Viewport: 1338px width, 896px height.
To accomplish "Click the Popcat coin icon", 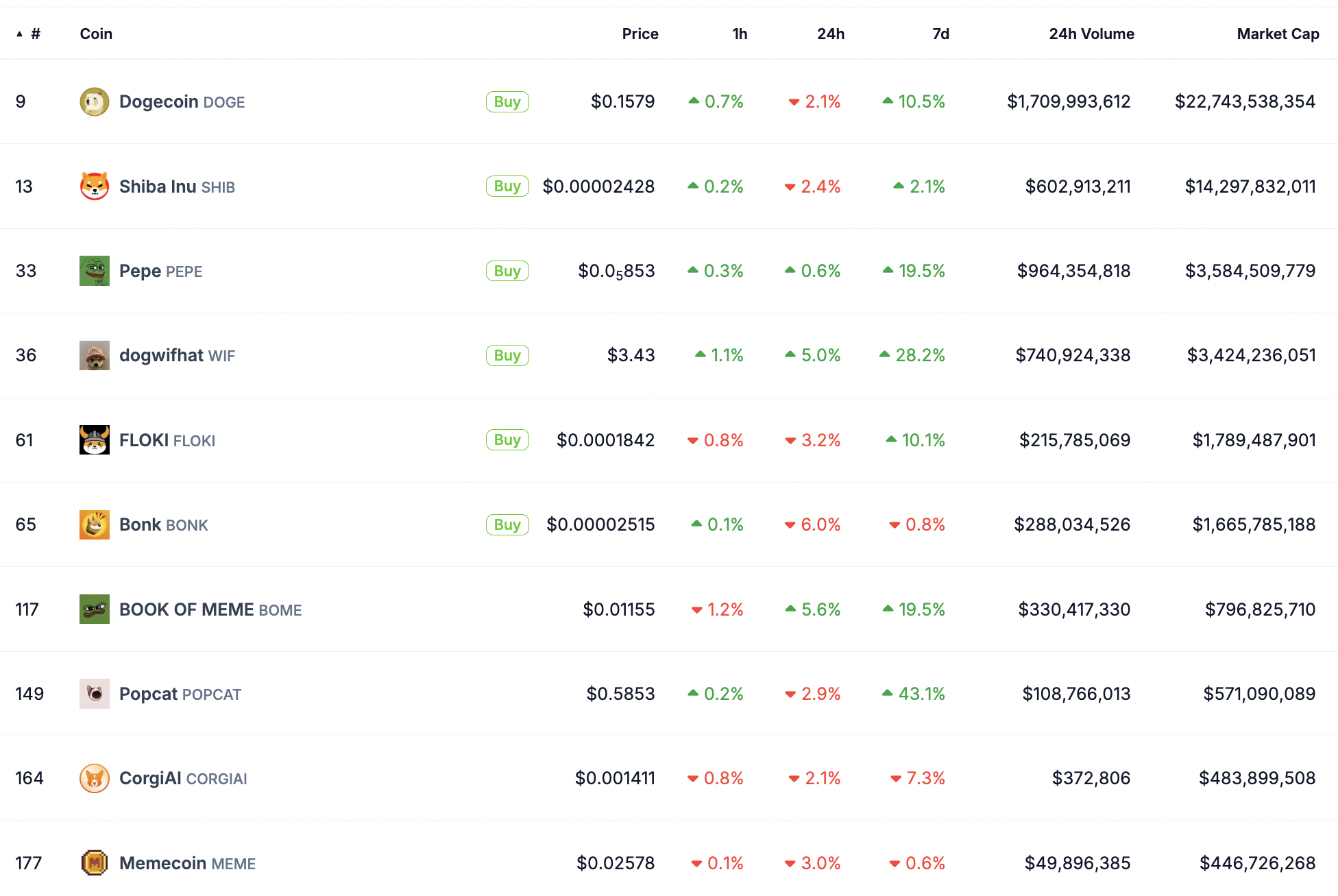I will point(95,694).
